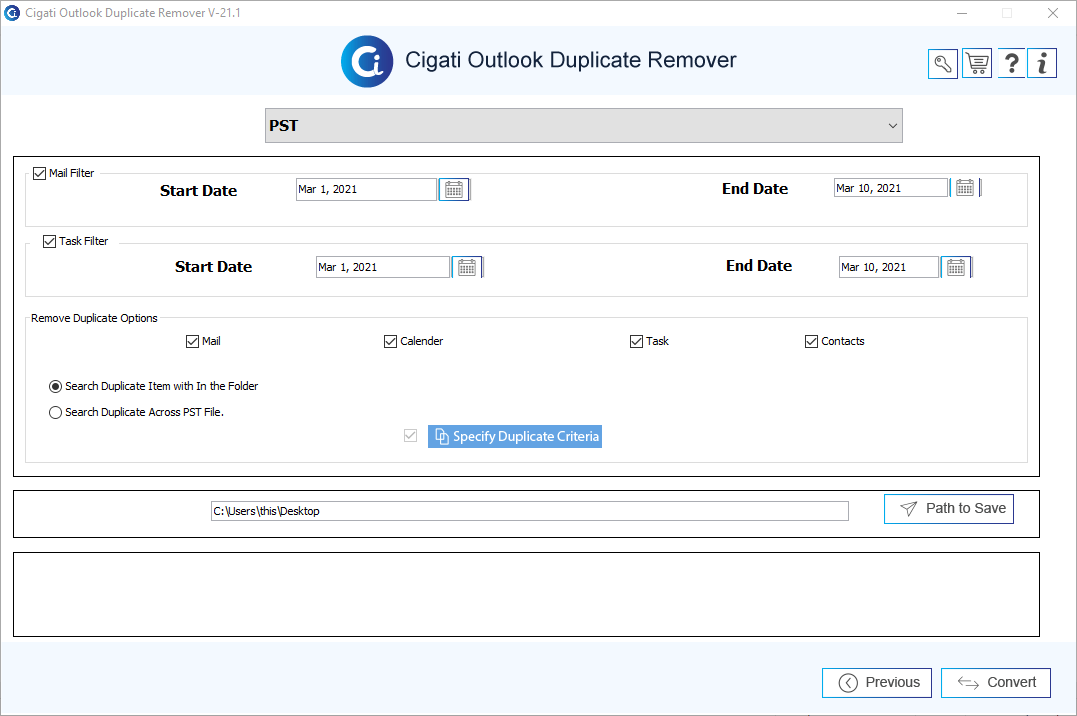
Task: Uncheck the Mail duplicate option
Action: (x=192, y=342)
